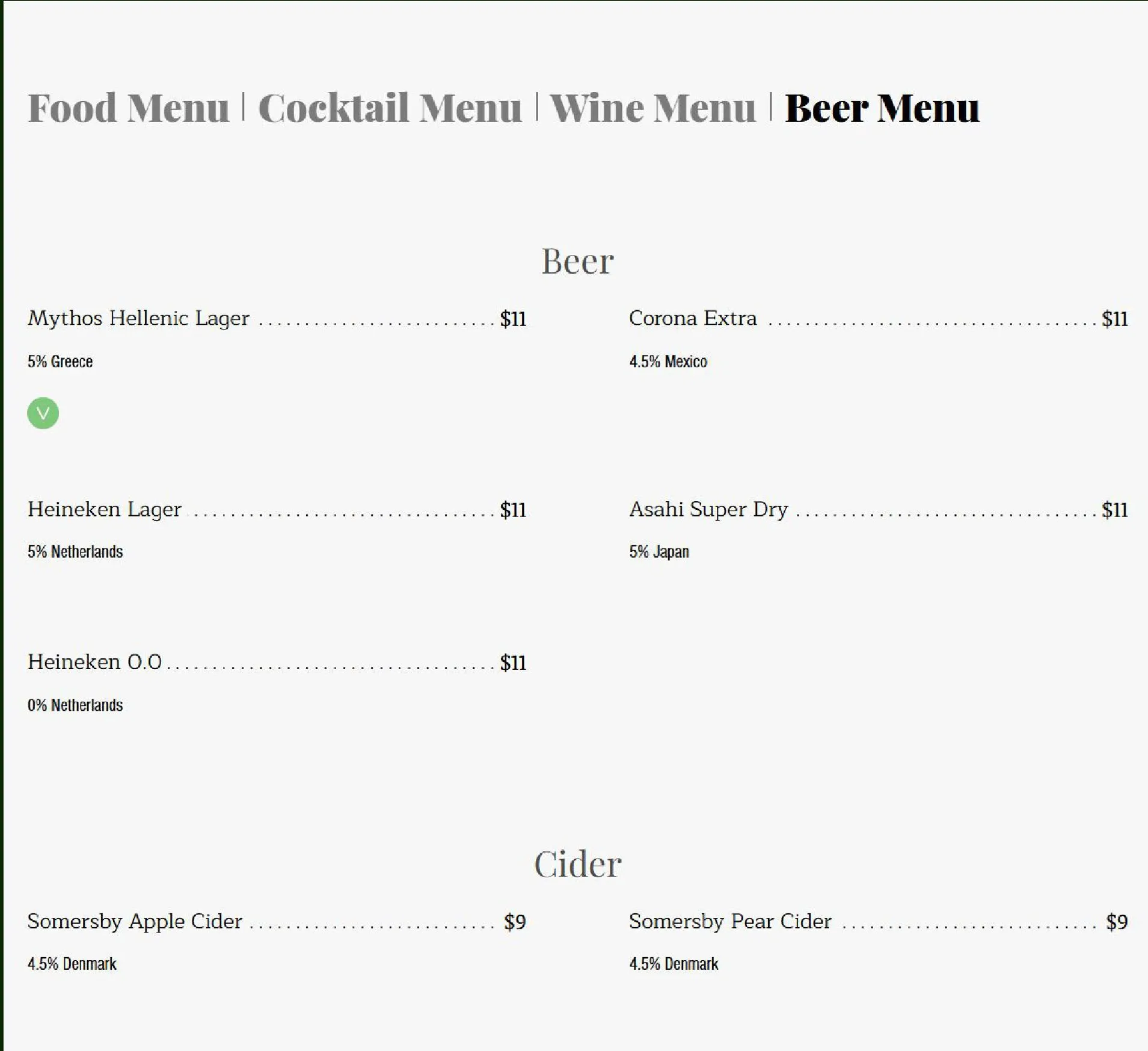Click the 5% Greece description text
This screenshot has height=1051, width=1148.
pyautogui.click(x=60, y=361)
